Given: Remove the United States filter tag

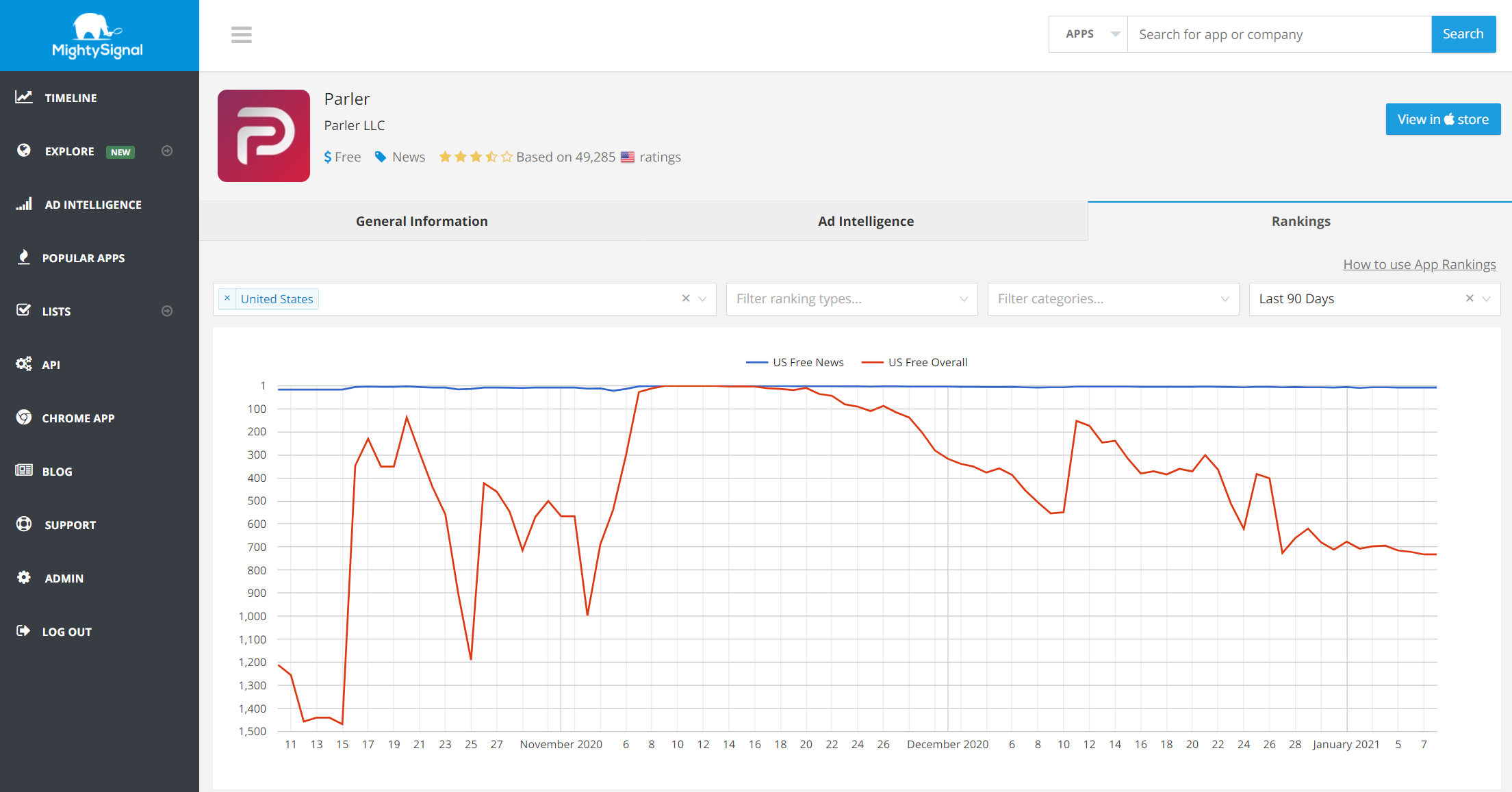Looking at the screenshot, I should coord(227,298).
